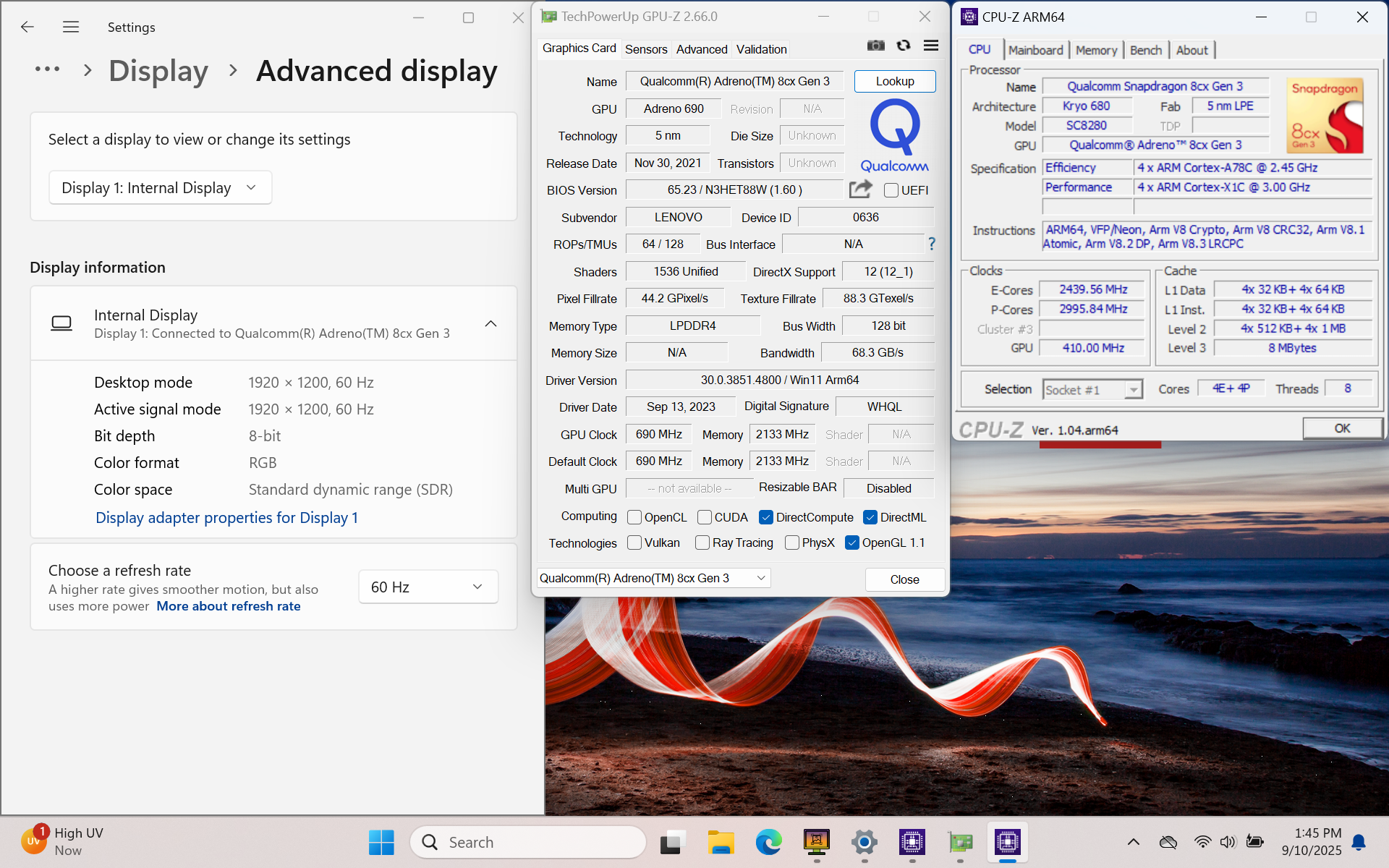This screenshot has width=1389, height=868.
Task: Click the GPU-Z refresh icon
Action: (x=904, y=46)
